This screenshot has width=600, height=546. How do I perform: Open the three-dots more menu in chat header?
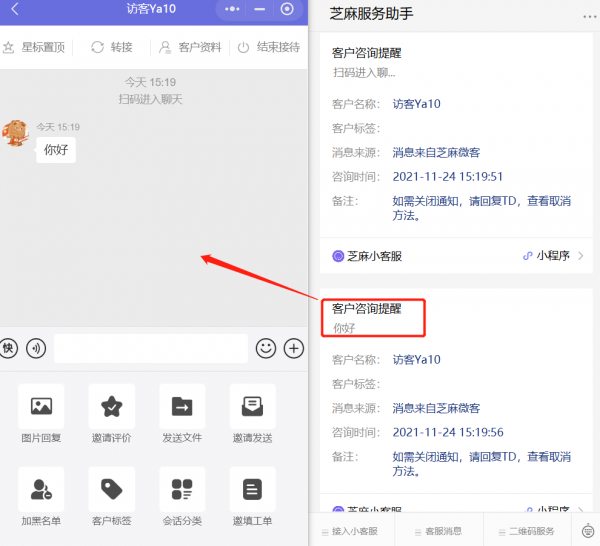coord(232,9)
